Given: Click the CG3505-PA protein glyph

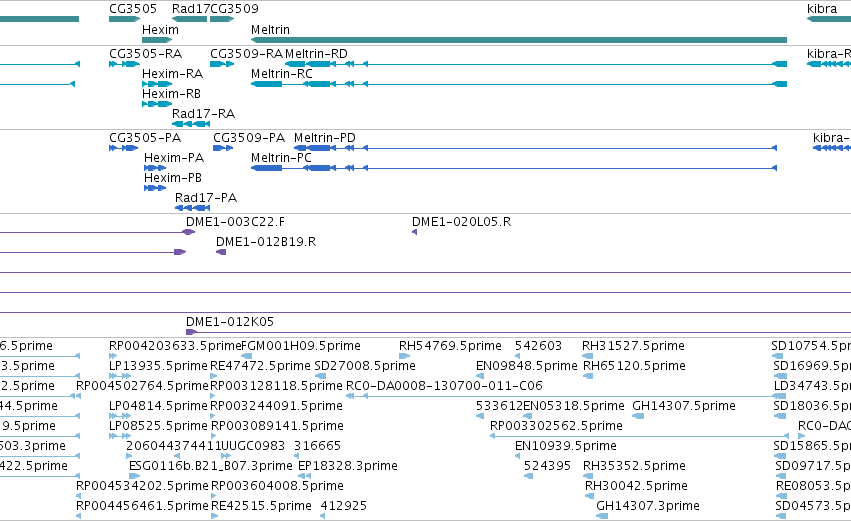Looking at the screenshot, I should (x=123, y=148).
